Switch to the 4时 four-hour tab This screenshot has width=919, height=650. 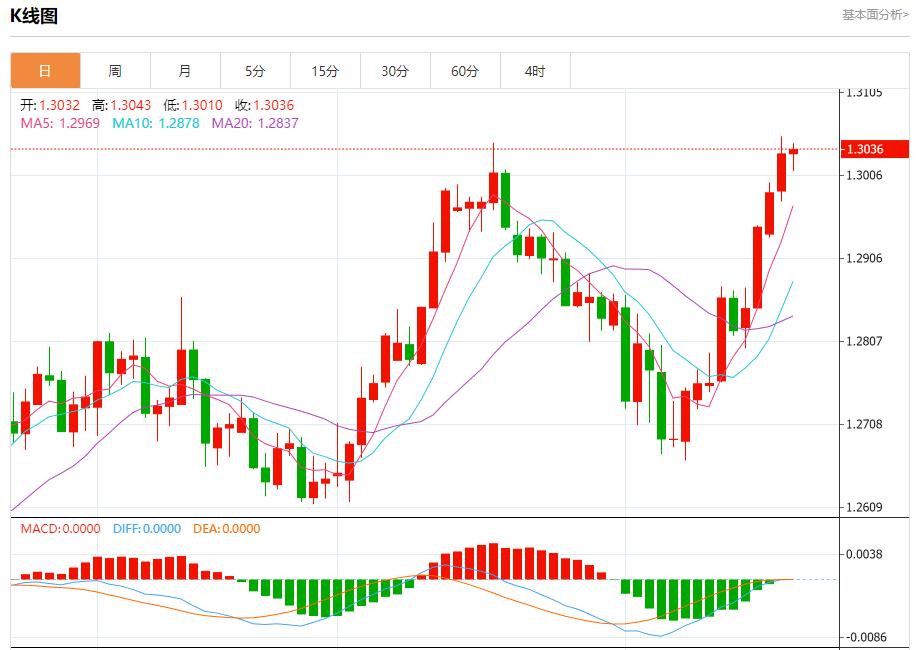pos(535,71)
